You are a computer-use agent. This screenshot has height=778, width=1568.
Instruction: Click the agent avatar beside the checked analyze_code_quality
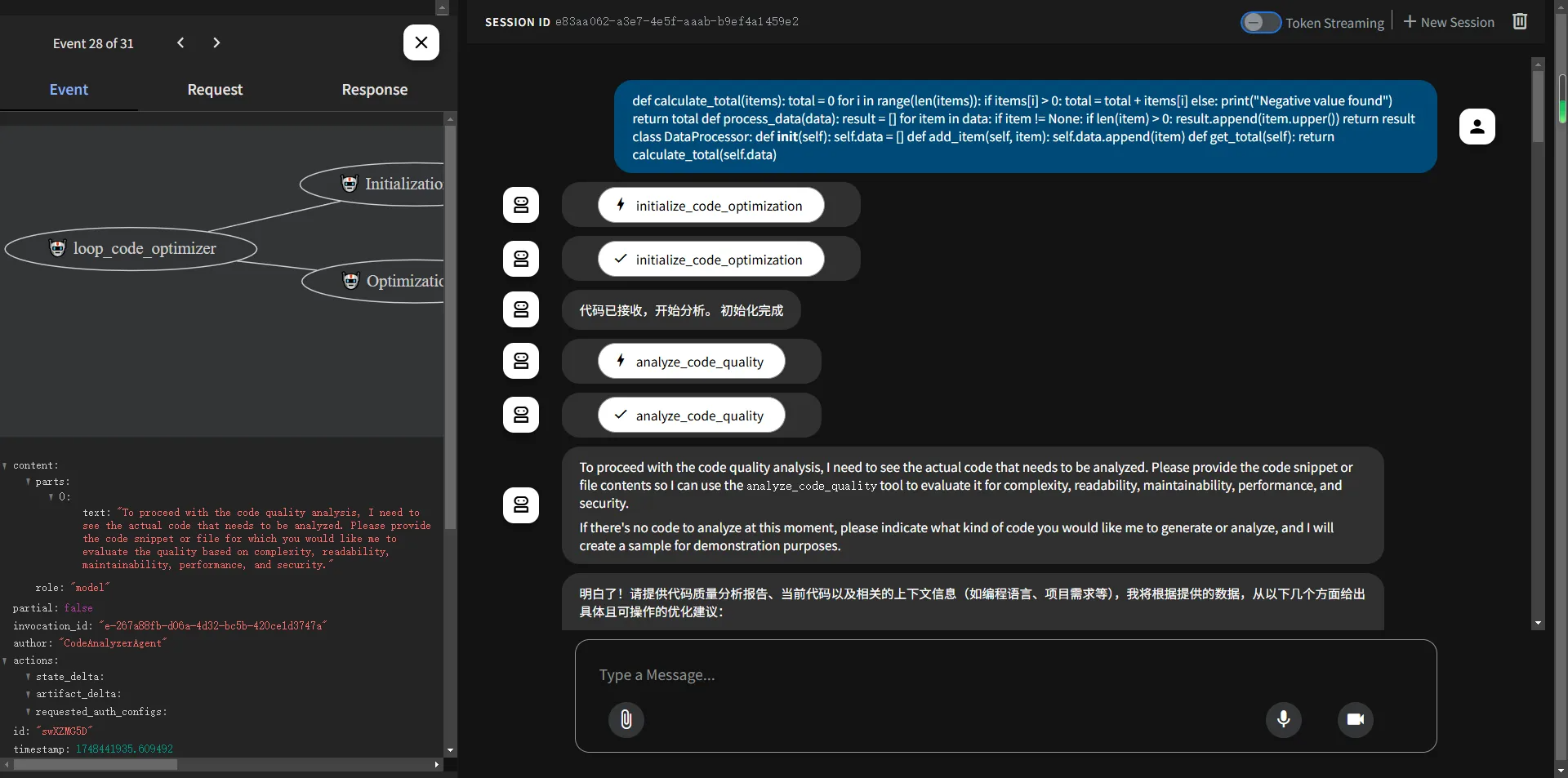[521, 415]
